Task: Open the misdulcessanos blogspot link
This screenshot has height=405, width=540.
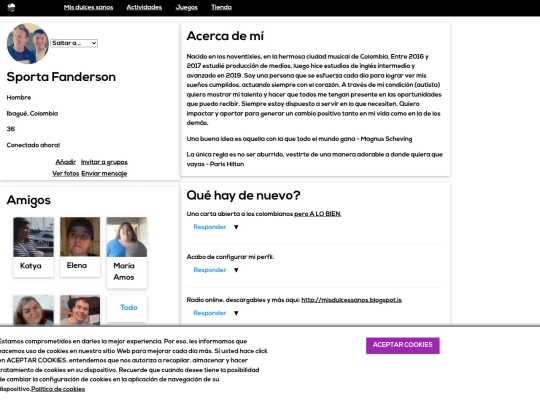Action: click(x=351, y=300)
